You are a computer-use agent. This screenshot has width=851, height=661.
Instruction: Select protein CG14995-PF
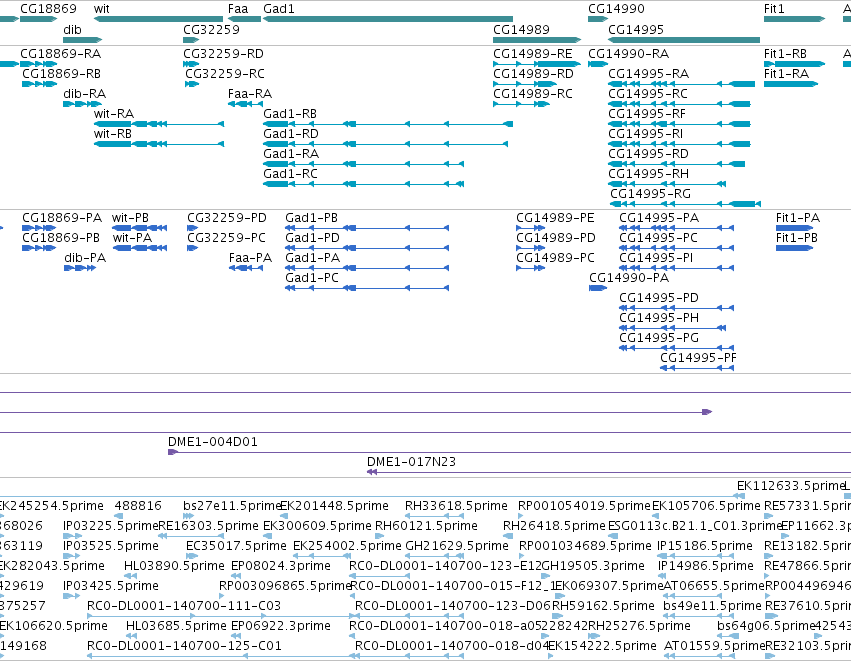(697, 368)
